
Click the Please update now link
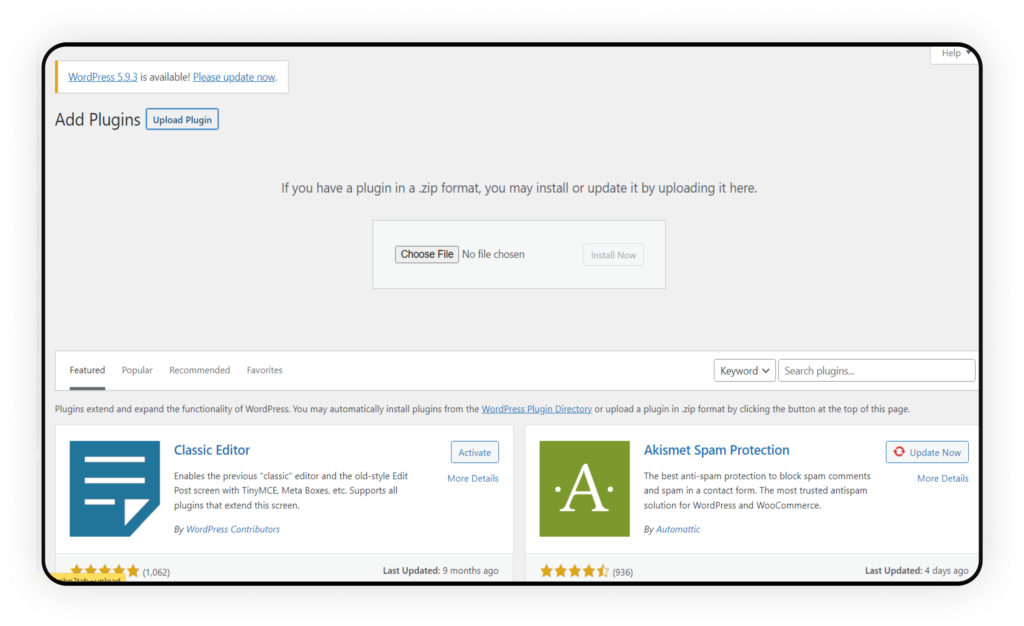pos(234,77)
